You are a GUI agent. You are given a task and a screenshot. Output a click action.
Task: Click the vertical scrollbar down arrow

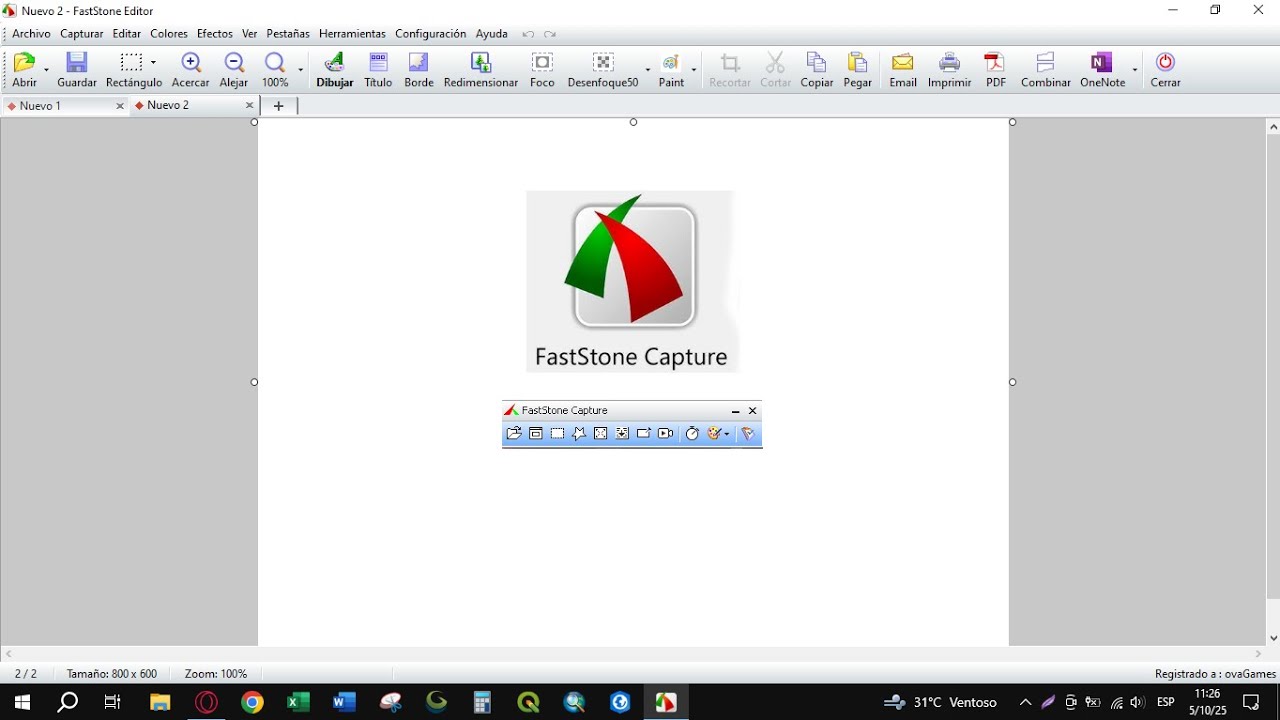click(1273, 638)
